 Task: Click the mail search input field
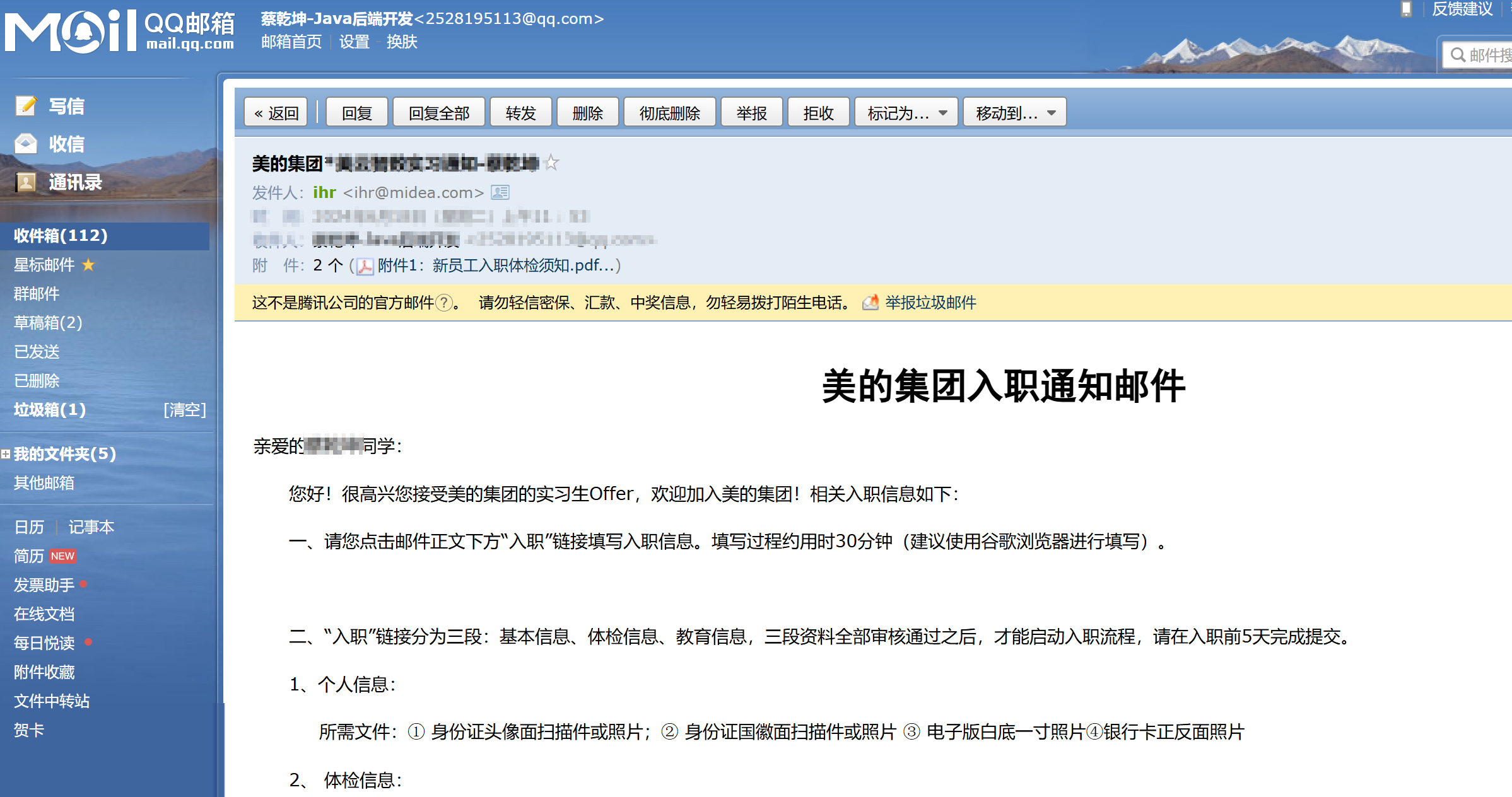[x=1478, y=55]
